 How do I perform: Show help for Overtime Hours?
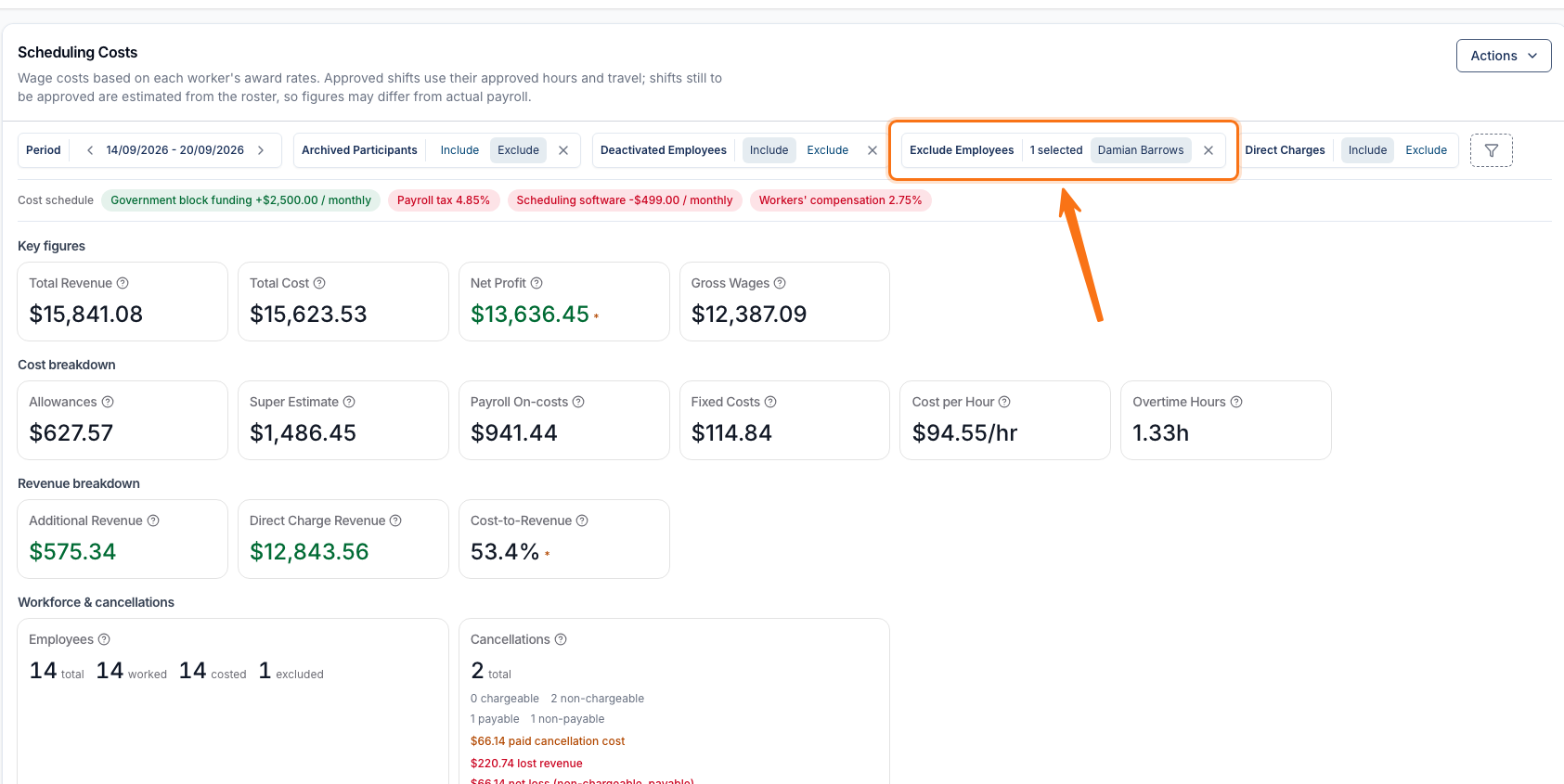click(1236, 402)
